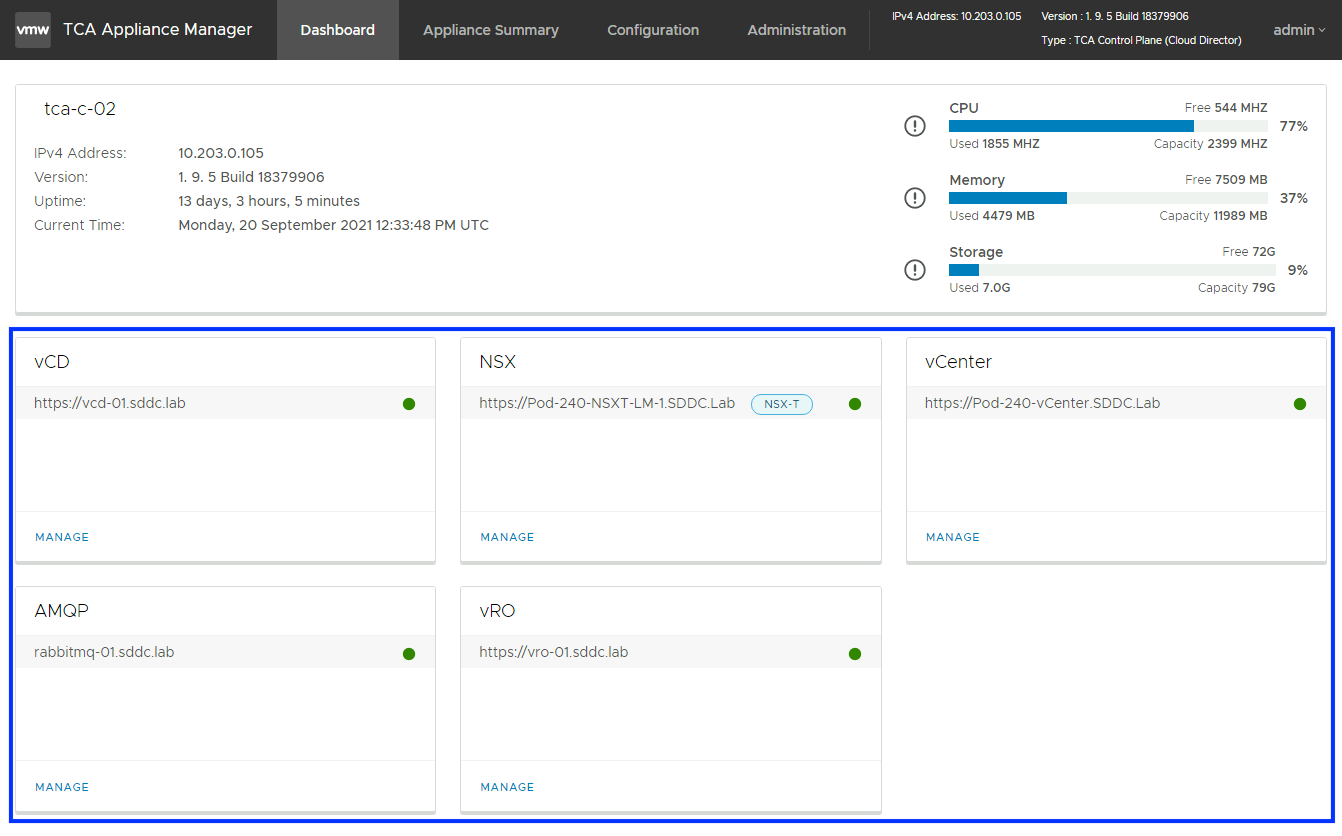Click the CPU warning status icon
The width and height of the screenshot is (1342, 836).
(914, 126)
